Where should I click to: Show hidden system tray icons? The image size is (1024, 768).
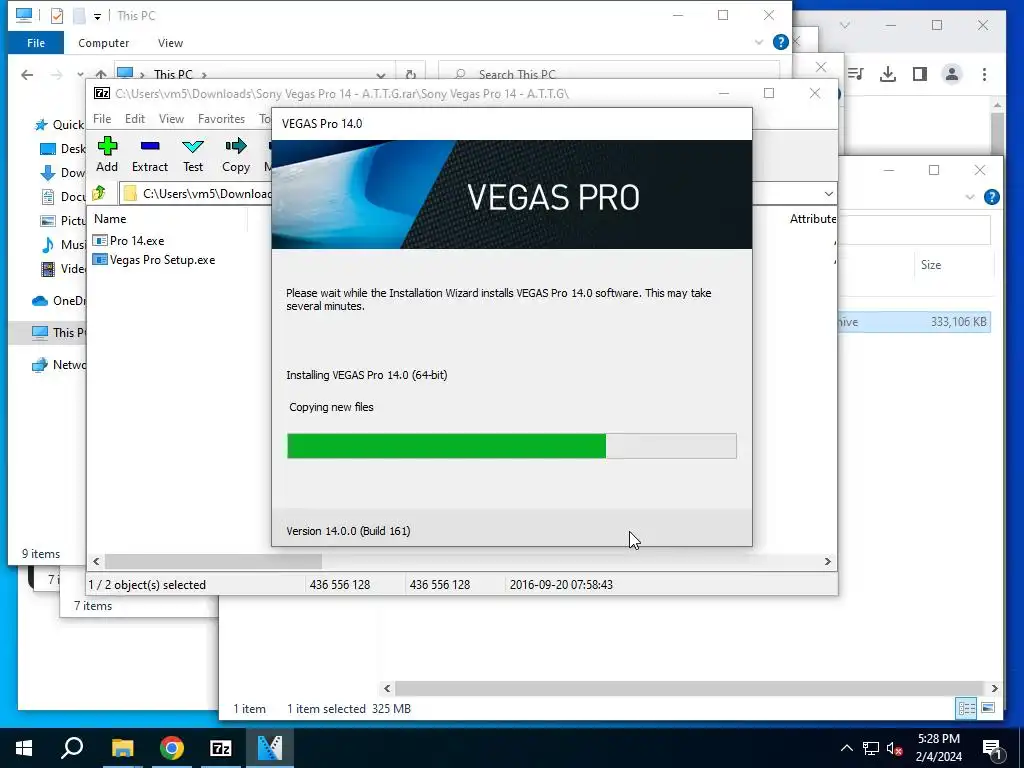click(x=846, y=748)
